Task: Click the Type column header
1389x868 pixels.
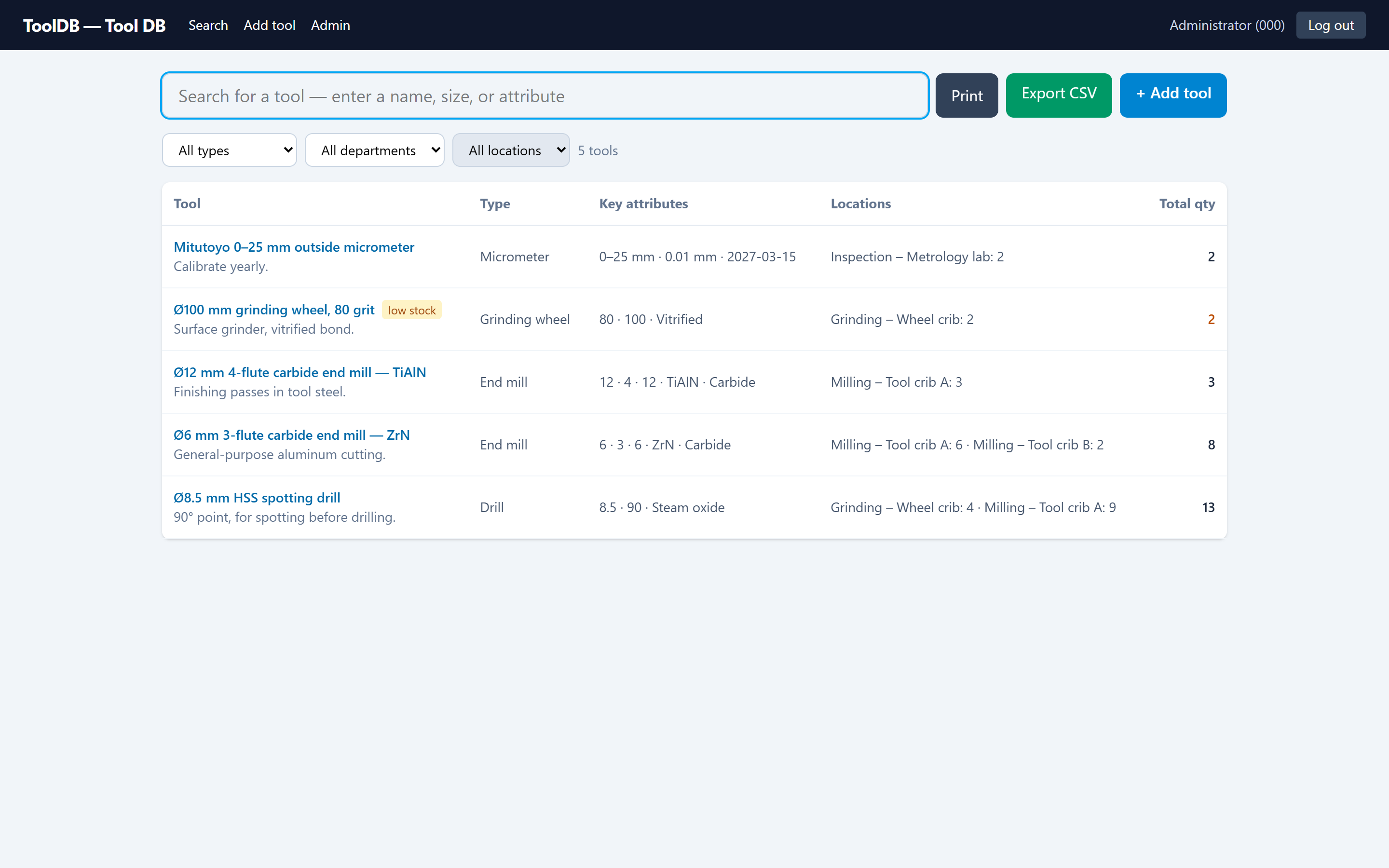Action: (x=495, y=204)
